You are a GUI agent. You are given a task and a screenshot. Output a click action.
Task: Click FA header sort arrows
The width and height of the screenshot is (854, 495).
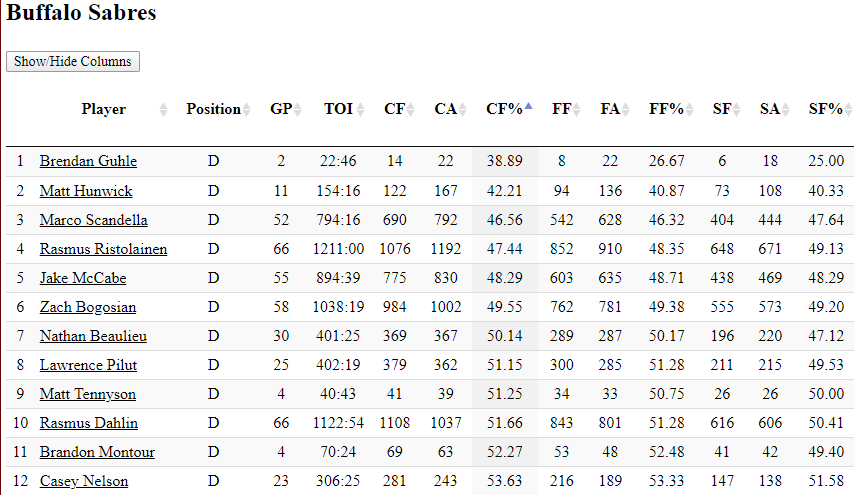(626, 109)
